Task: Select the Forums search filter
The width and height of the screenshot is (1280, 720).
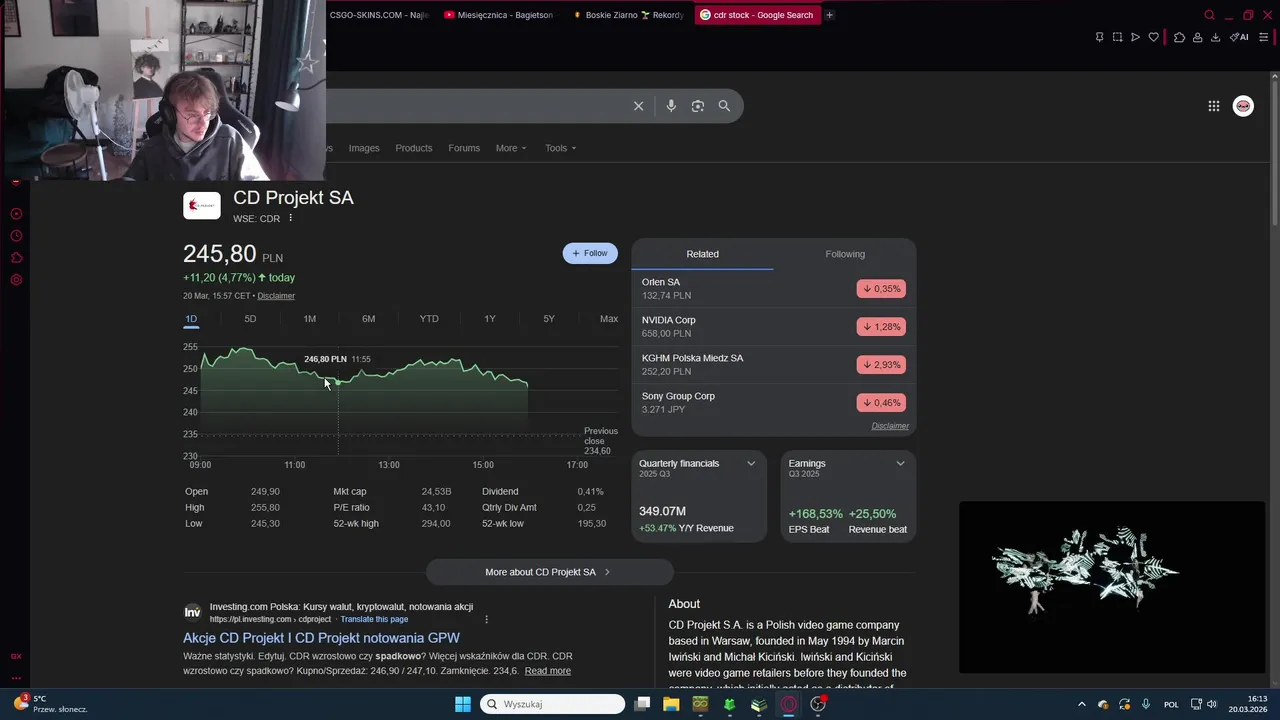Action: point(464,148)
